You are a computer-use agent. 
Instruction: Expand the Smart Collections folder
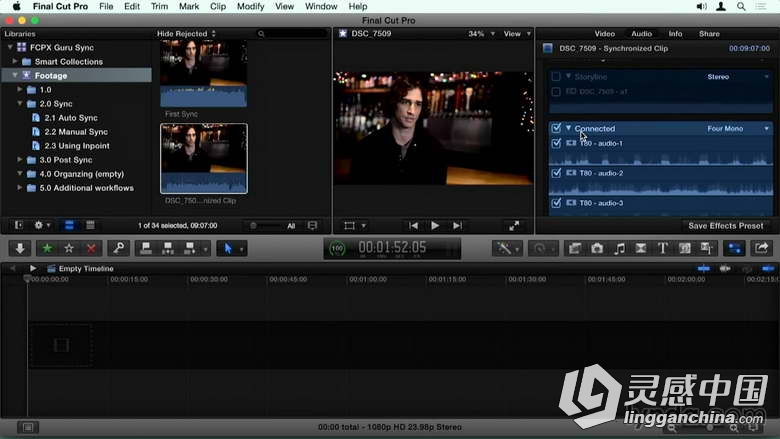pyautogui.click(x=15, y=61)
